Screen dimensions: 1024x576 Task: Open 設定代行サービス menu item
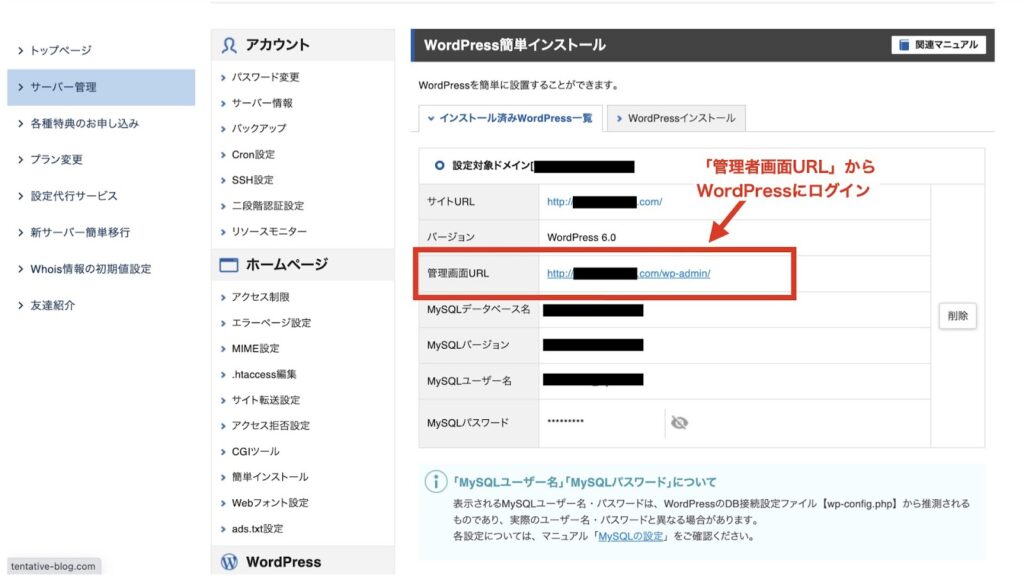coord(74,196)
